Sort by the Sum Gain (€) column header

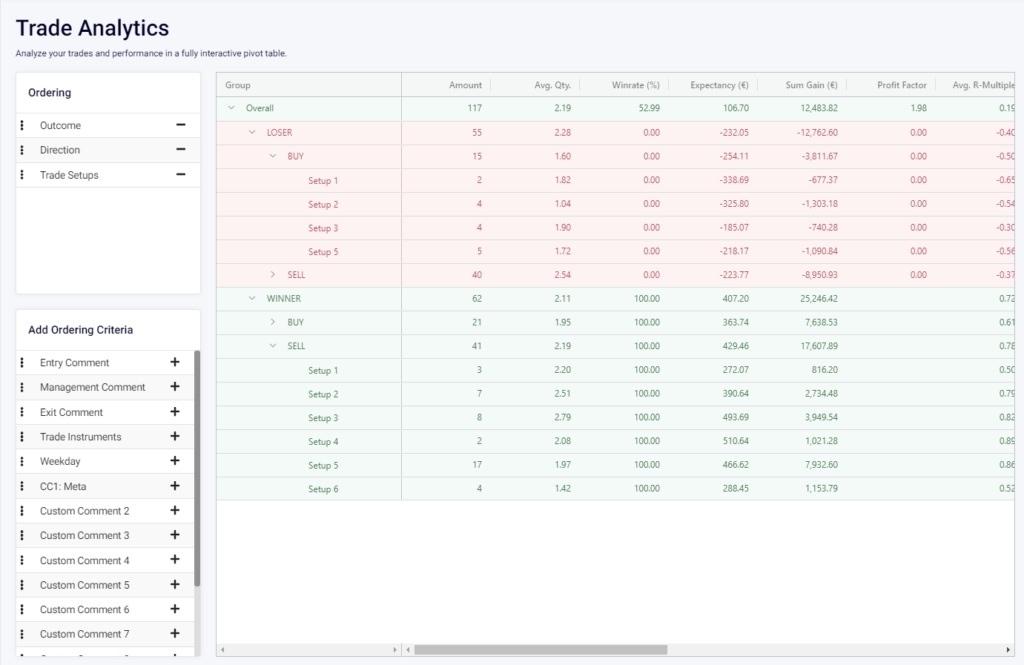coord(811,85)
